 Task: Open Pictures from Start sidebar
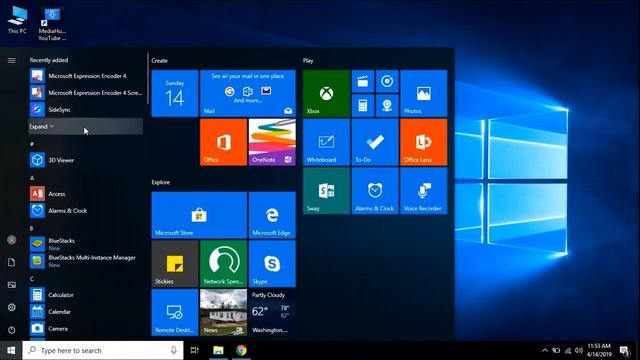(x=11, y=285)
